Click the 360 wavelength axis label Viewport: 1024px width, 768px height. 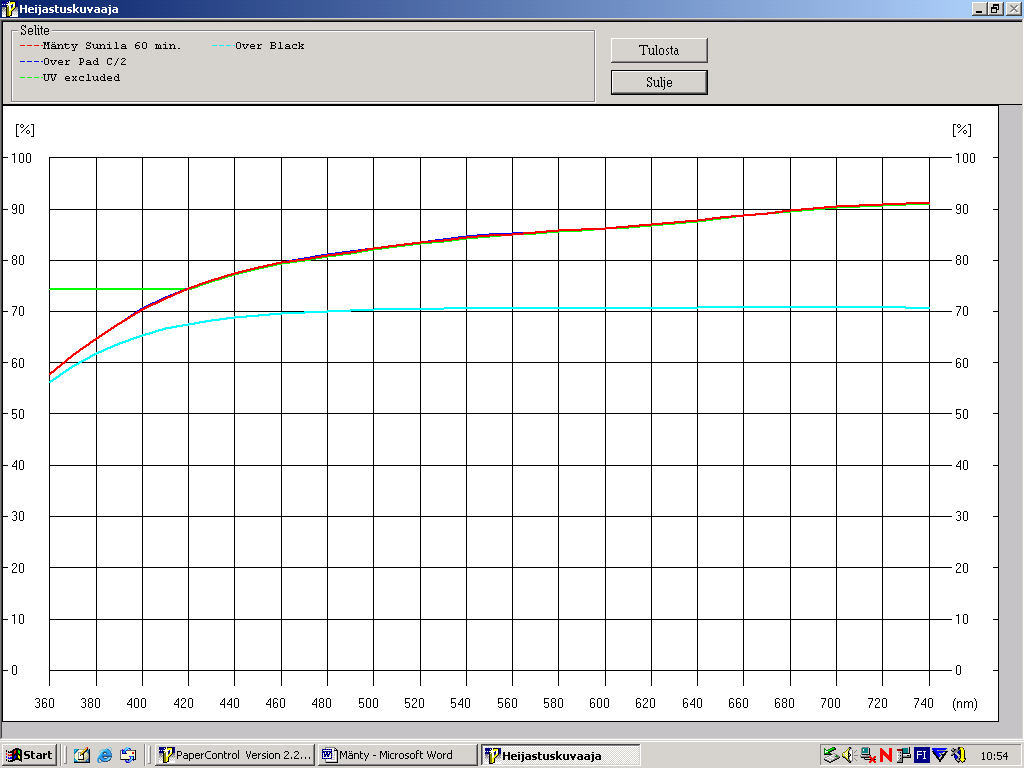[44, 703]
